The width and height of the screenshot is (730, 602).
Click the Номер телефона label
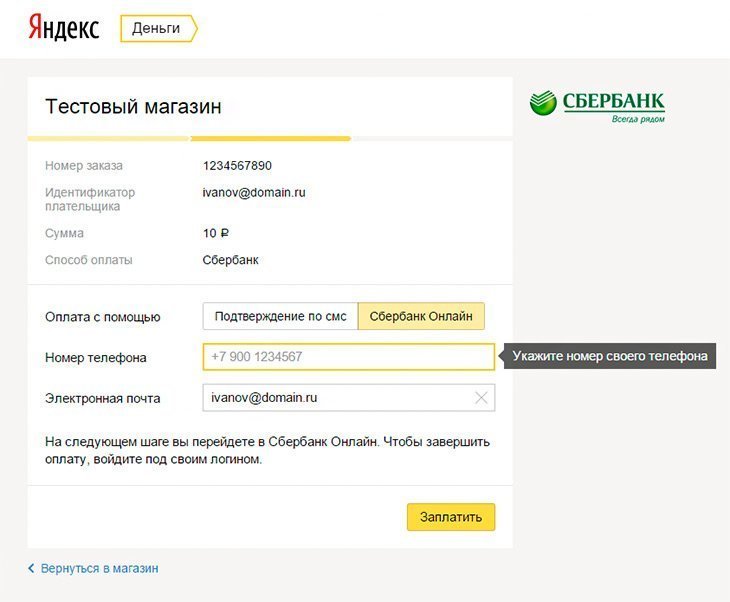[95, 358]
